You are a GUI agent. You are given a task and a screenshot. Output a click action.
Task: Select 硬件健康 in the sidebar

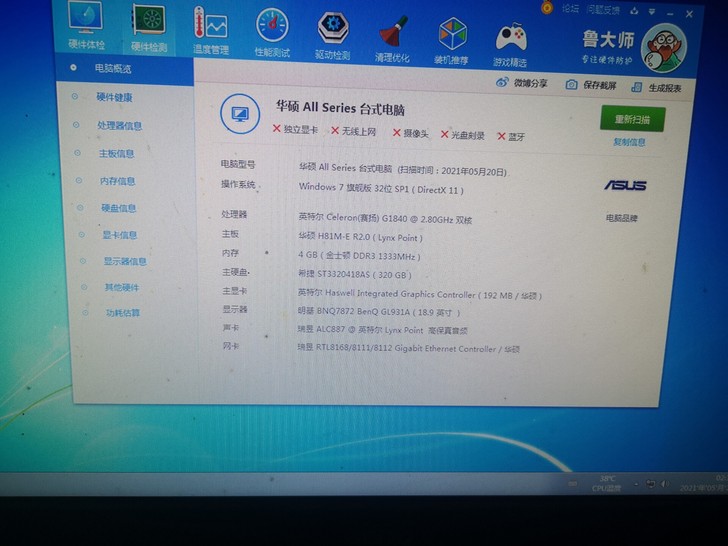114,97
